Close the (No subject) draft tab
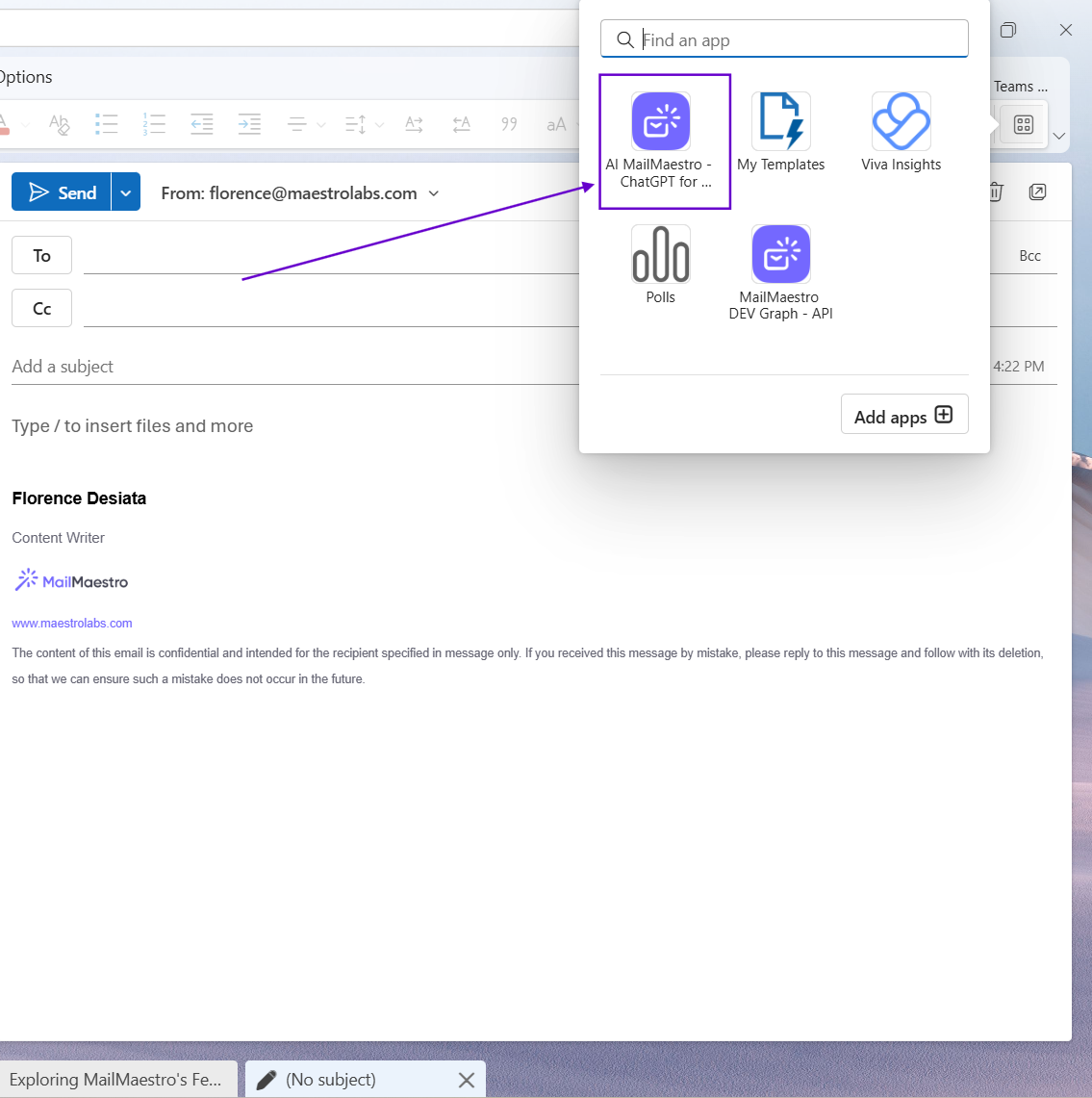 467,1080
